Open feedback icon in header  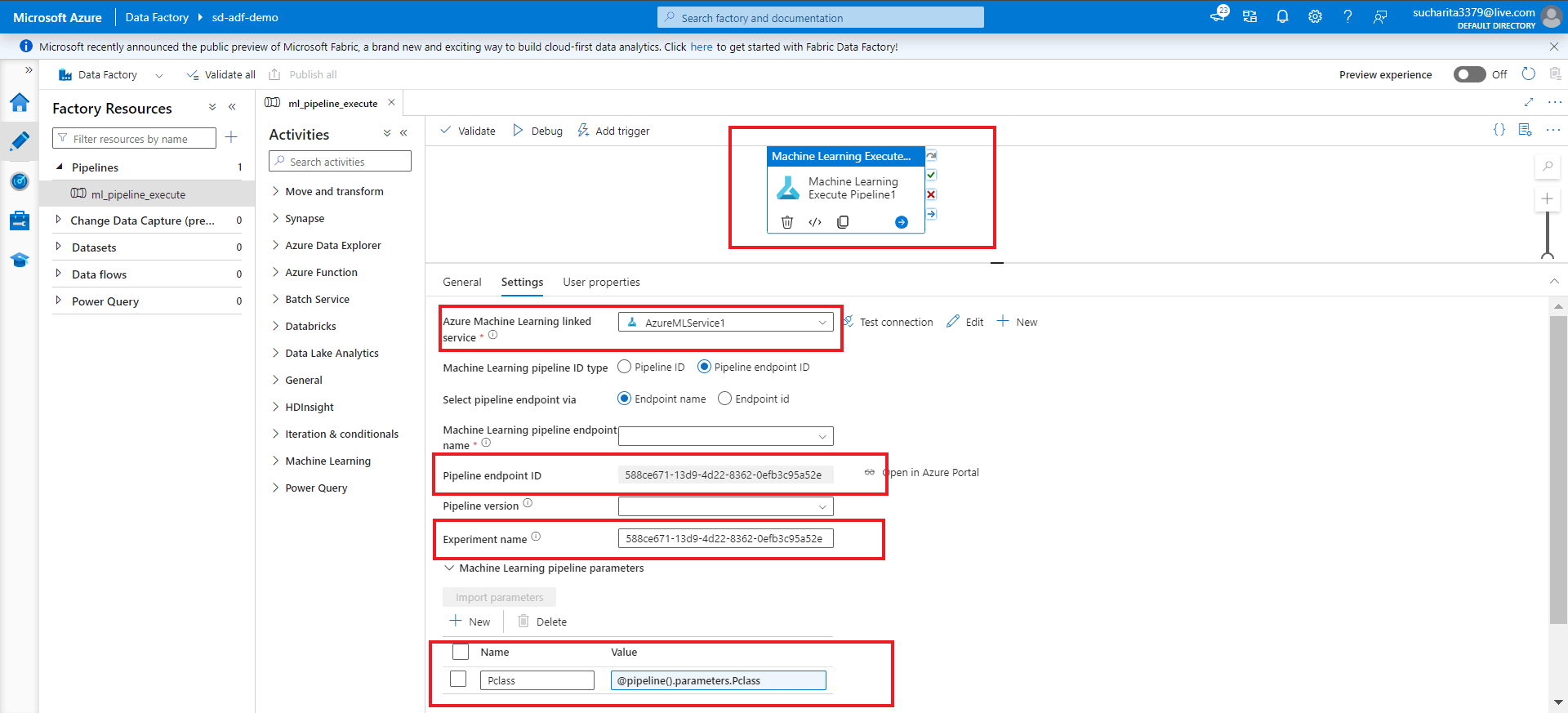tap(1380, 16)
